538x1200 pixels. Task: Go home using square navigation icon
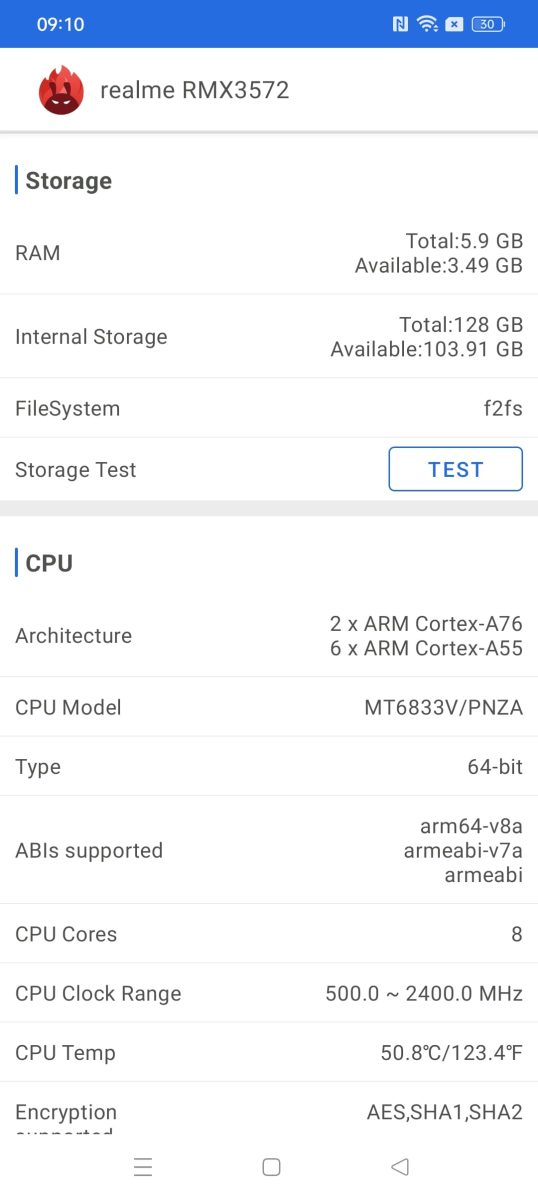click(x=271, y=1166)
